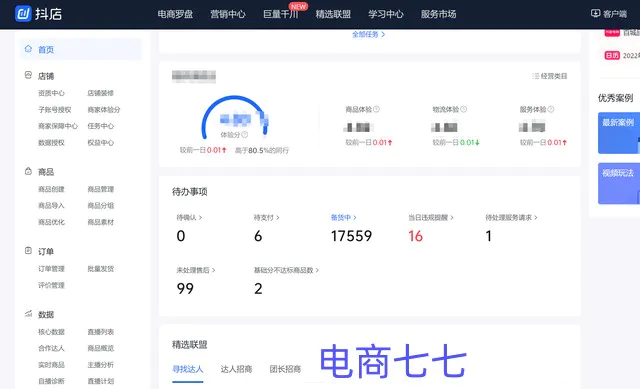Open 资质中心 under 店铺

[51, 93]
